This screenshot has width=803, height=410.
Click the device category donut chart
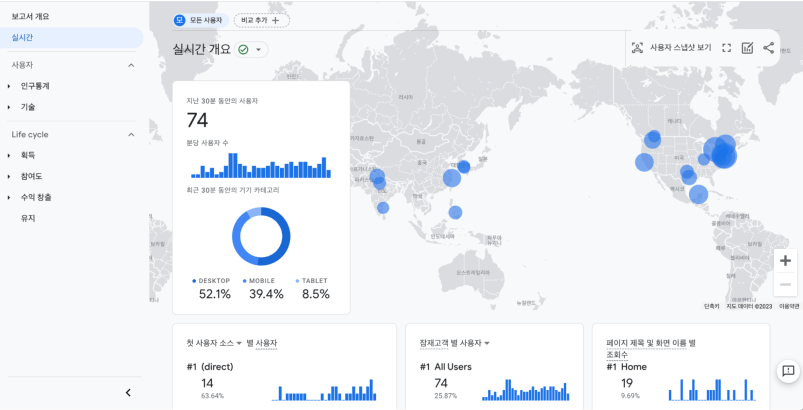point(261,236)
